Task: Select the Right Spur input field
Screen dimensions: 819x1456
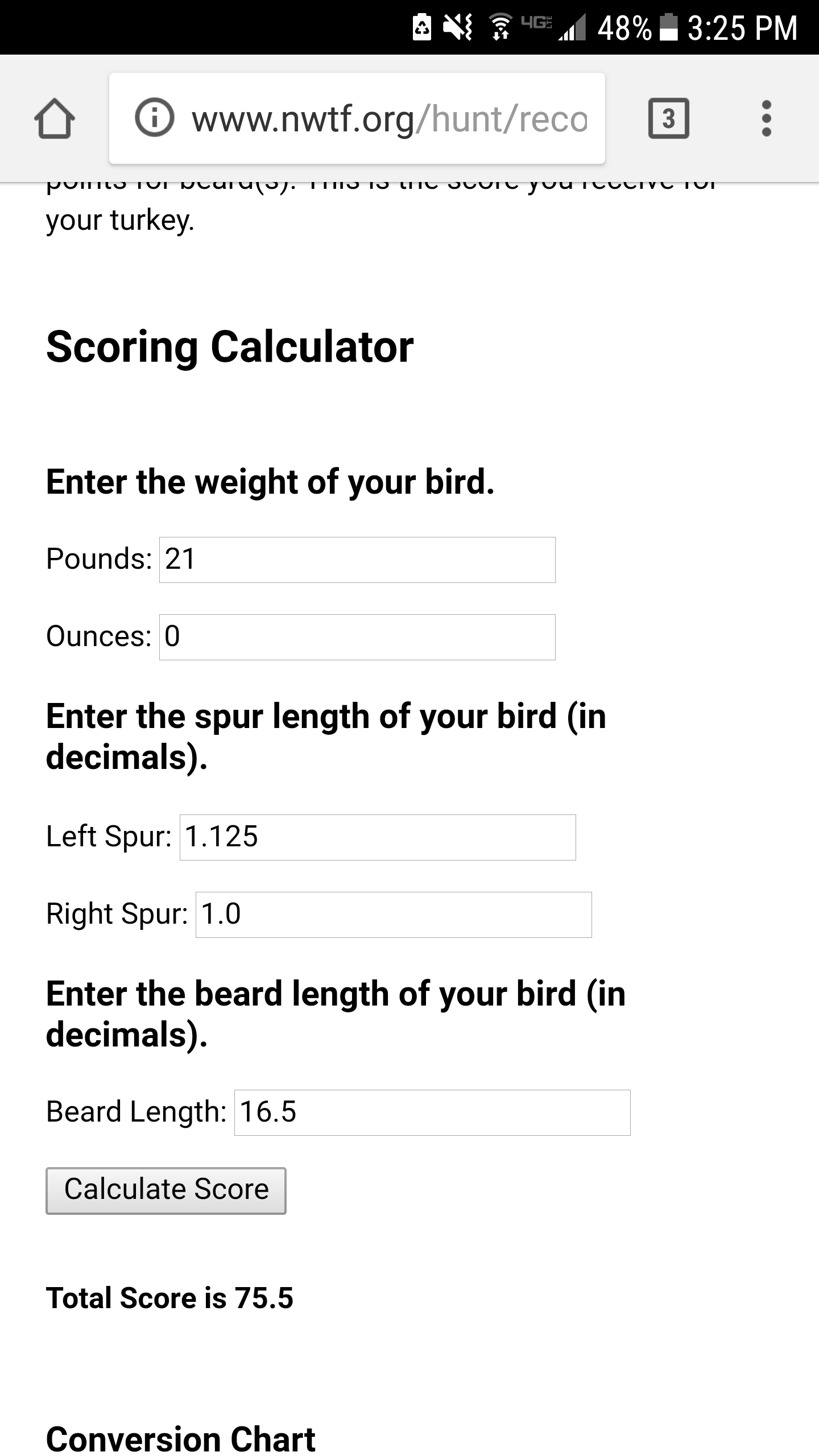Action: click(394, 915)
